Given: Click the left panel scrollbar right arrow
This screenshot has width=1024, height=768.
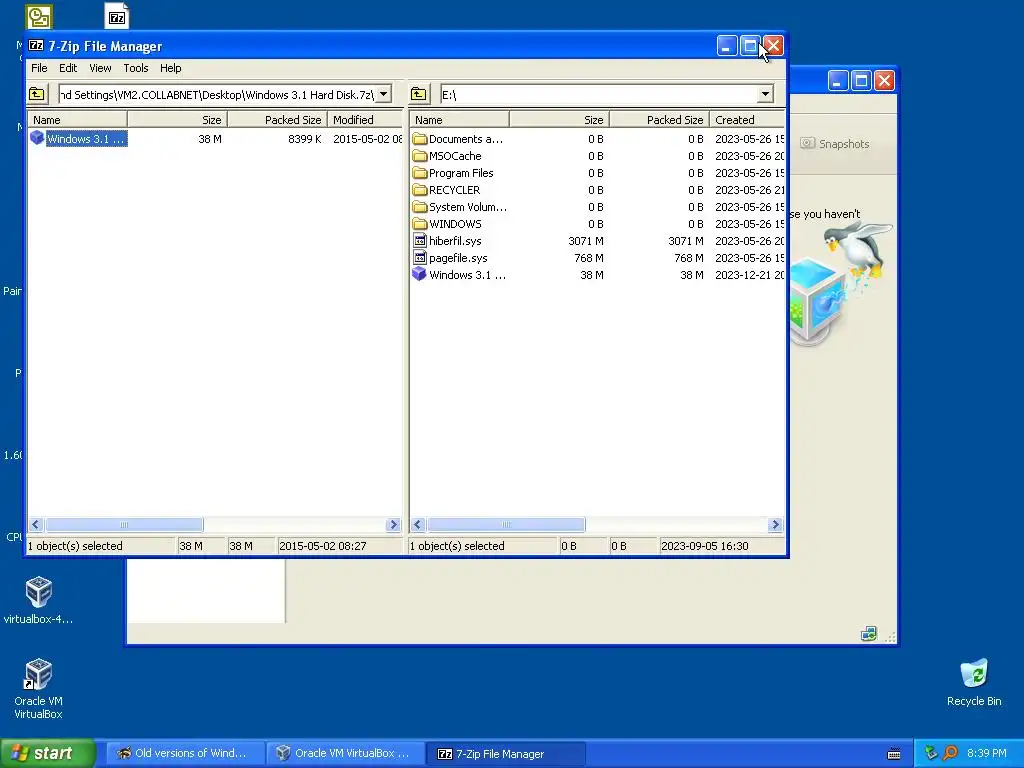Looking at the screenshot, I should point(393,524).
